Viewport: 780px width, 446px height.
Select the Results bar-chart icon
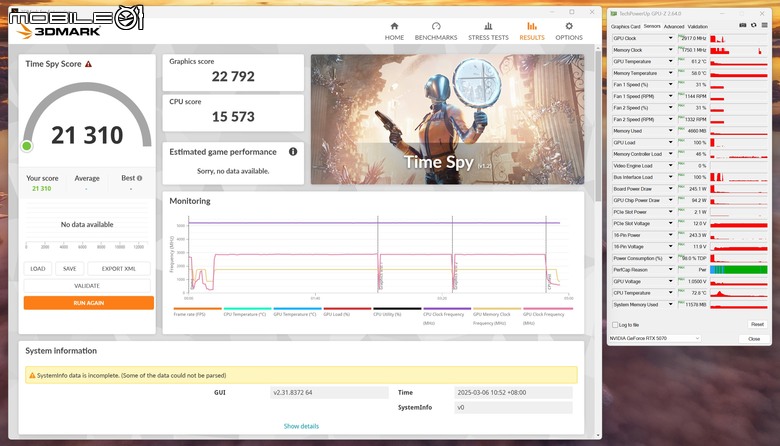532,26
